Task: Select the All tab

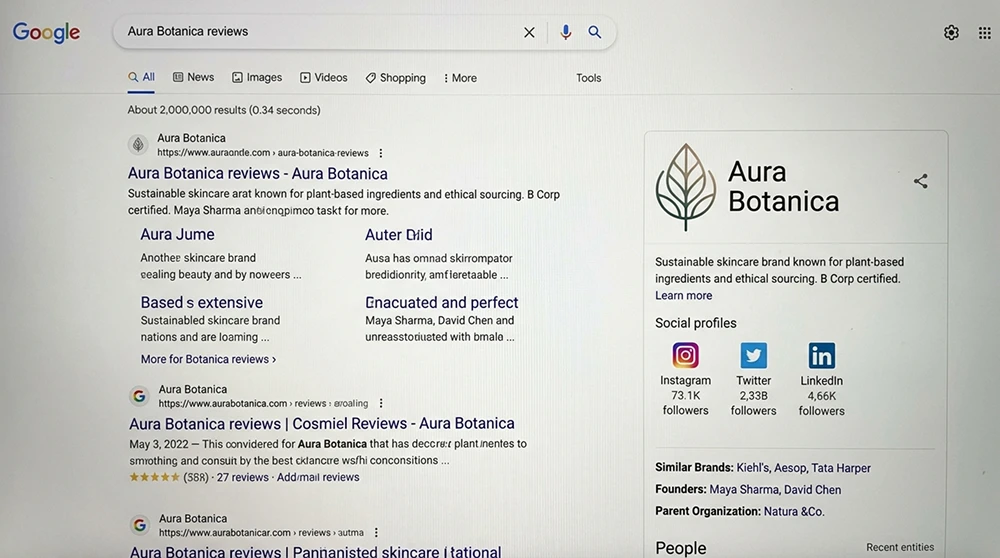Action: click(141, 77)
